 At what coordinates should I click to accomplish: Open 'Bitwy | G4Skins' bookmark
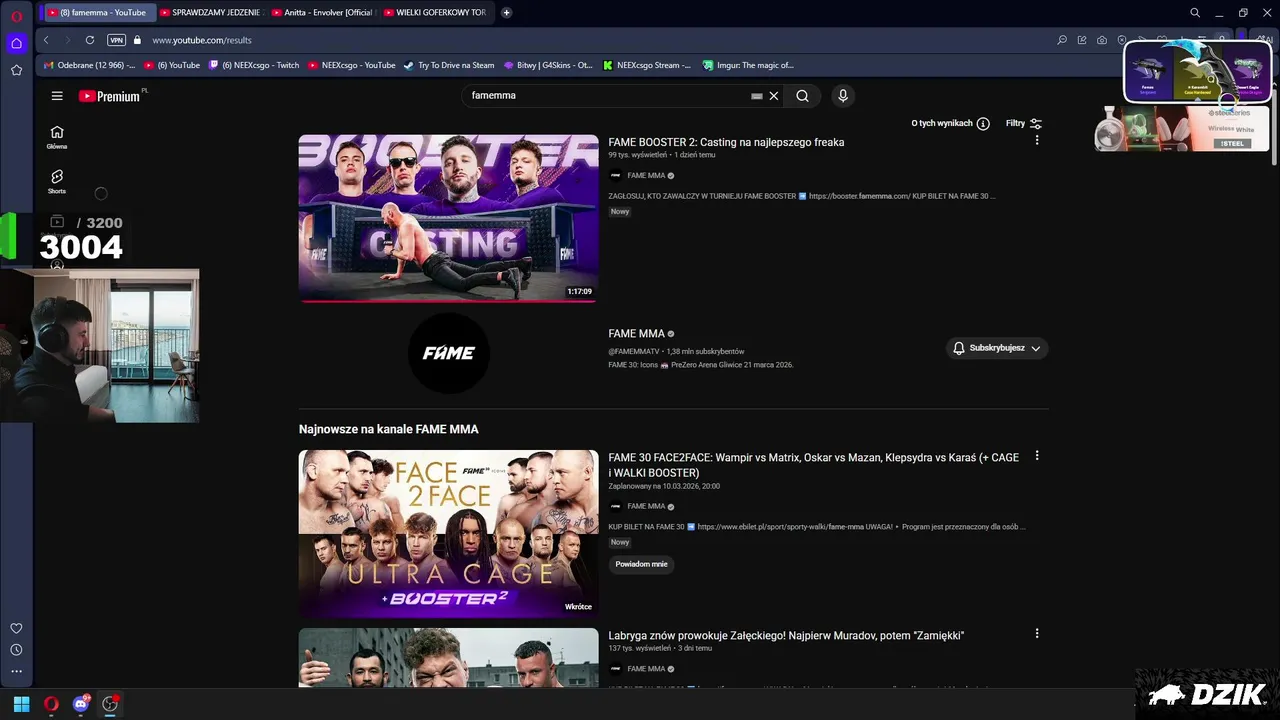(x=549, y=65)
